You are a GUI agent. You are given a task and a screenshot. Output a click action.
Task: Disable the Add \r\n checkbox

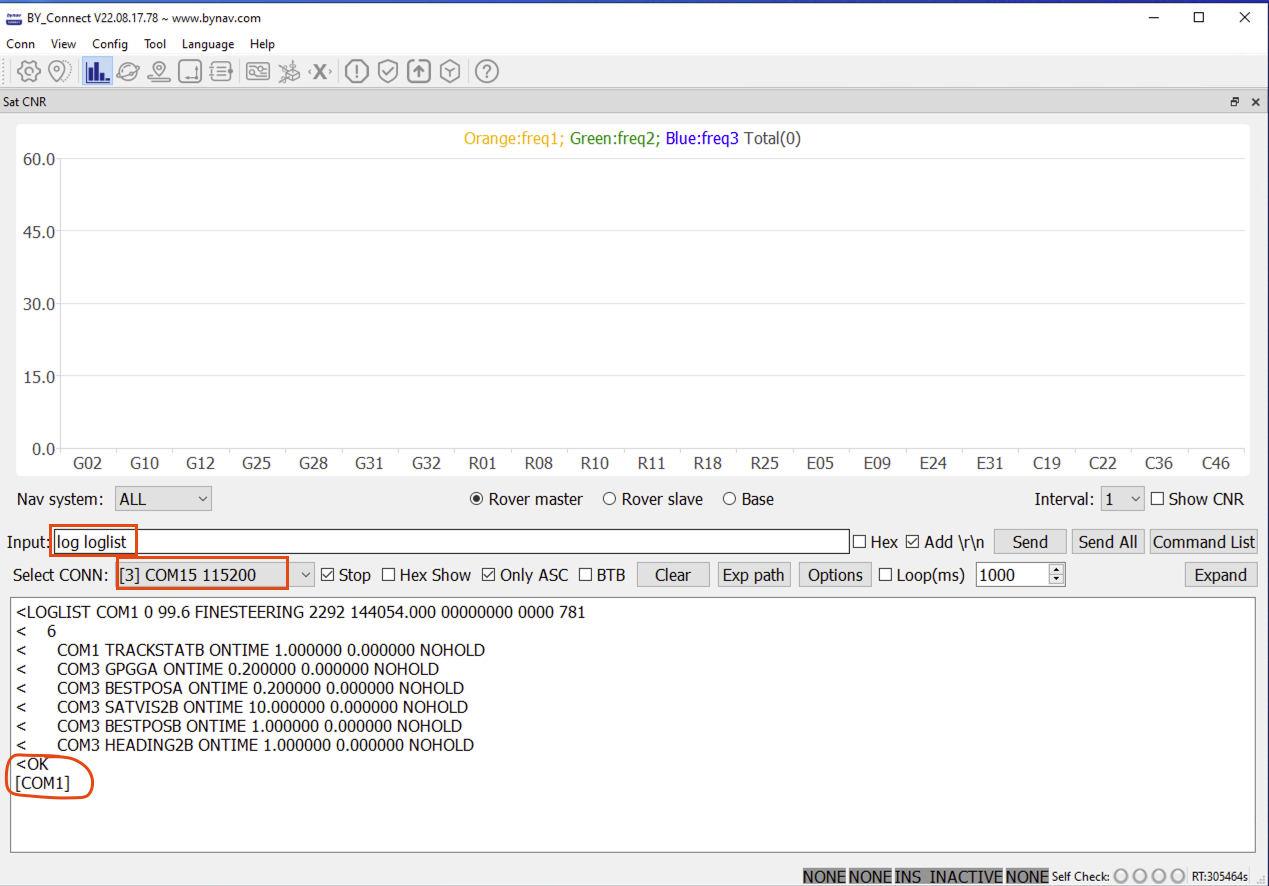(x=910, y=541)
